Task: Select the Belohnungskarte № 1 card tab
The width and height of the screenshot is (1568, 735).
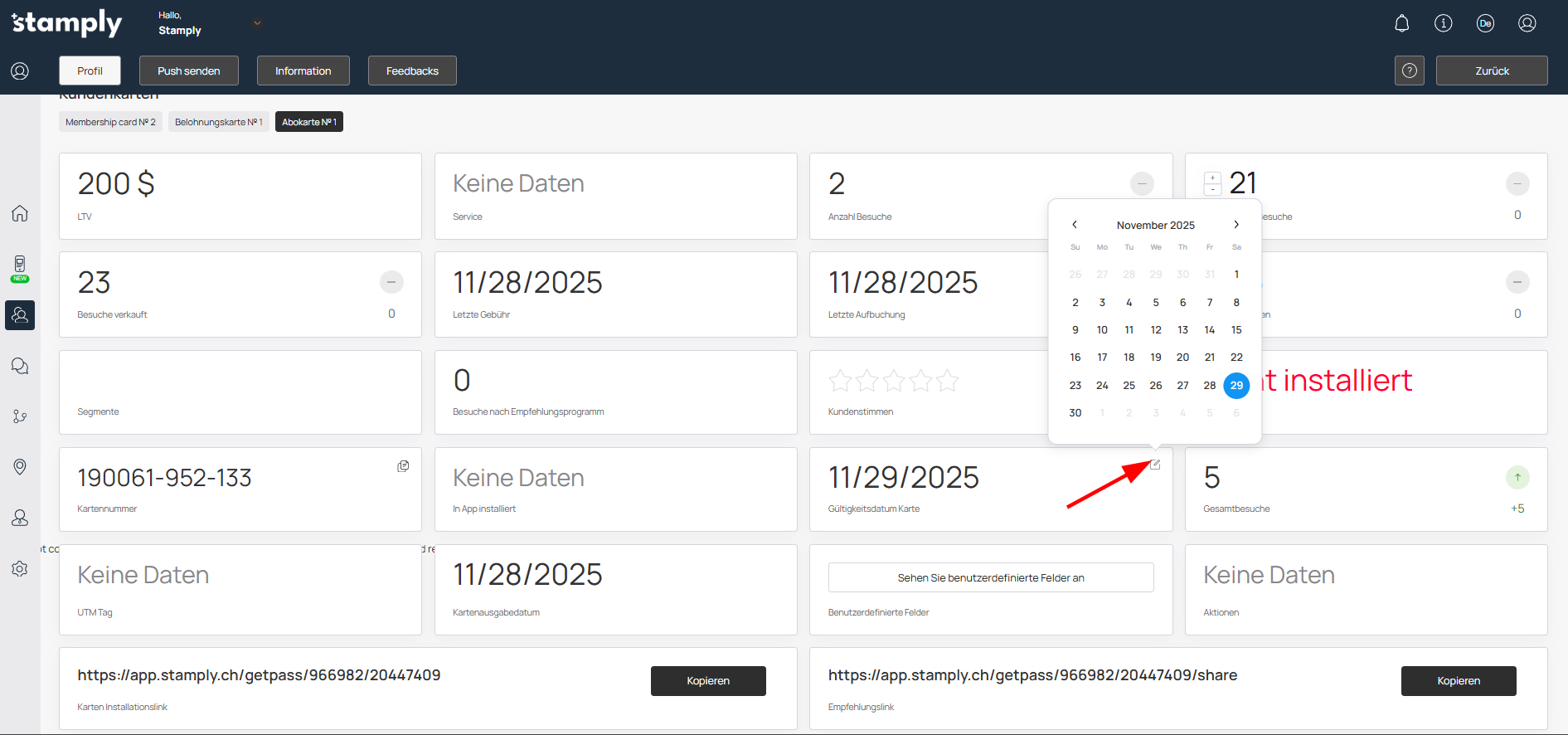Action: (218, 122)
